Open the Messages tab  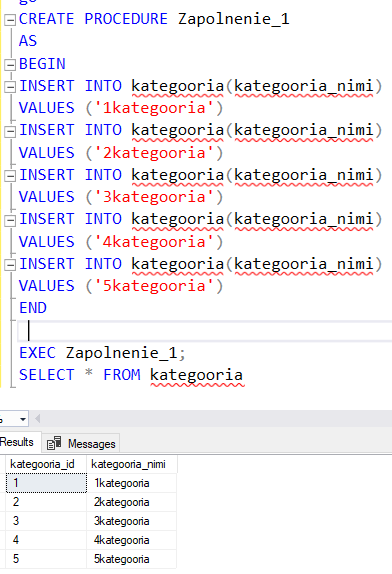click(x=81, y=443)
